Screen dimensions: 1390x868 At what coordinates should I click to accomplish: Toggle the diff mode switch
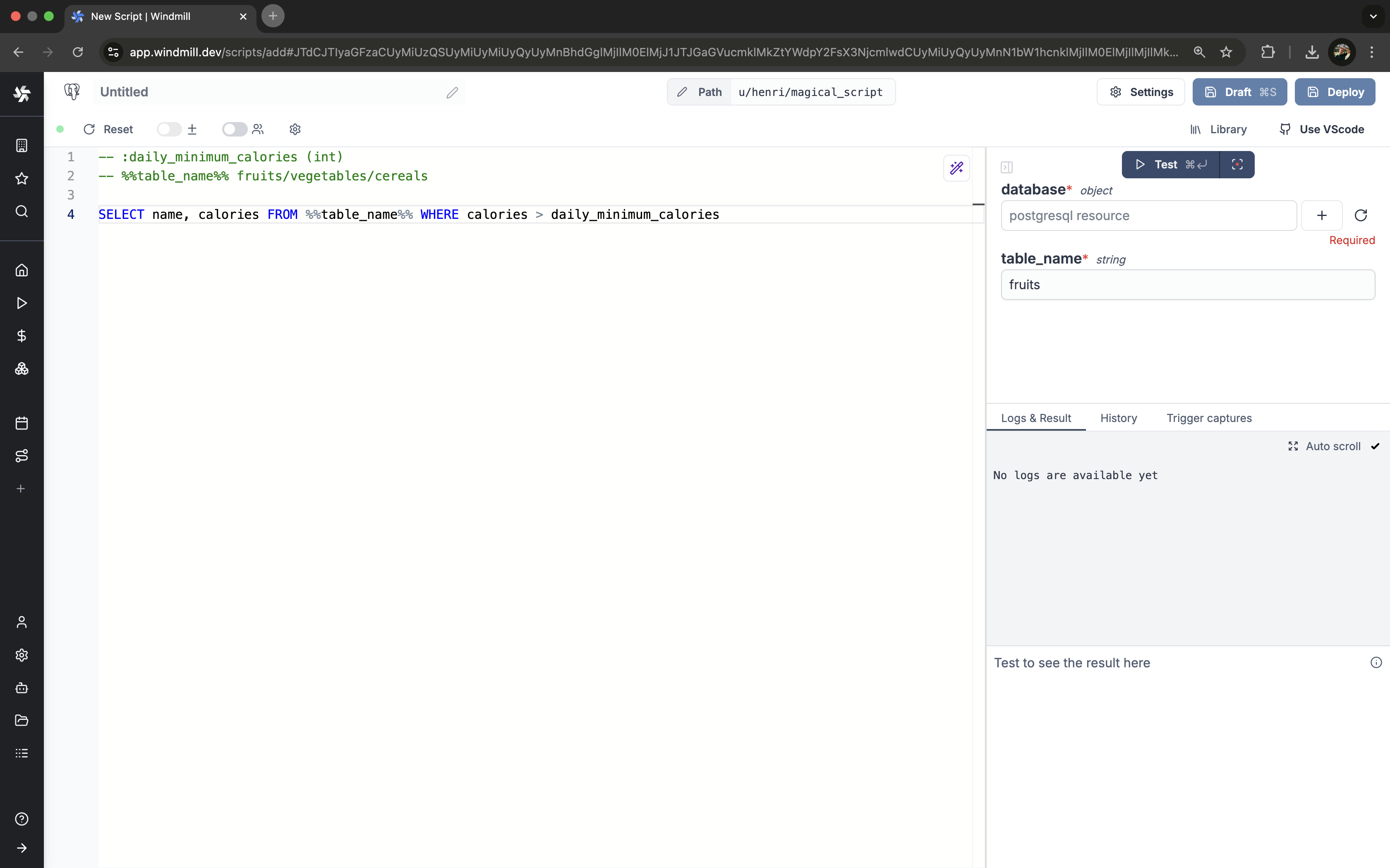point(169,129)
